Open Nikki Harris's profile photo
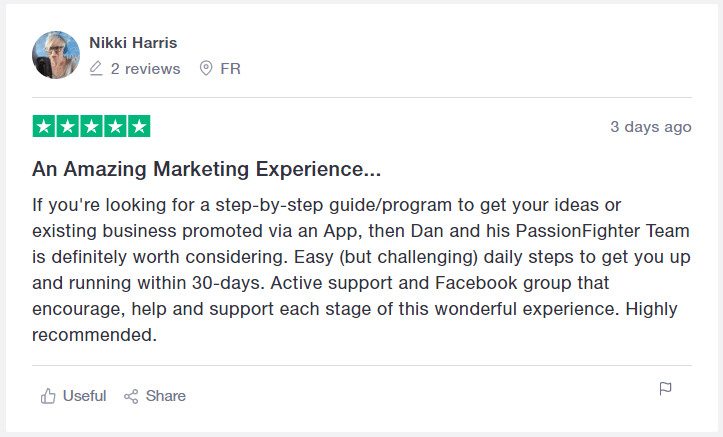 (57, 55)
